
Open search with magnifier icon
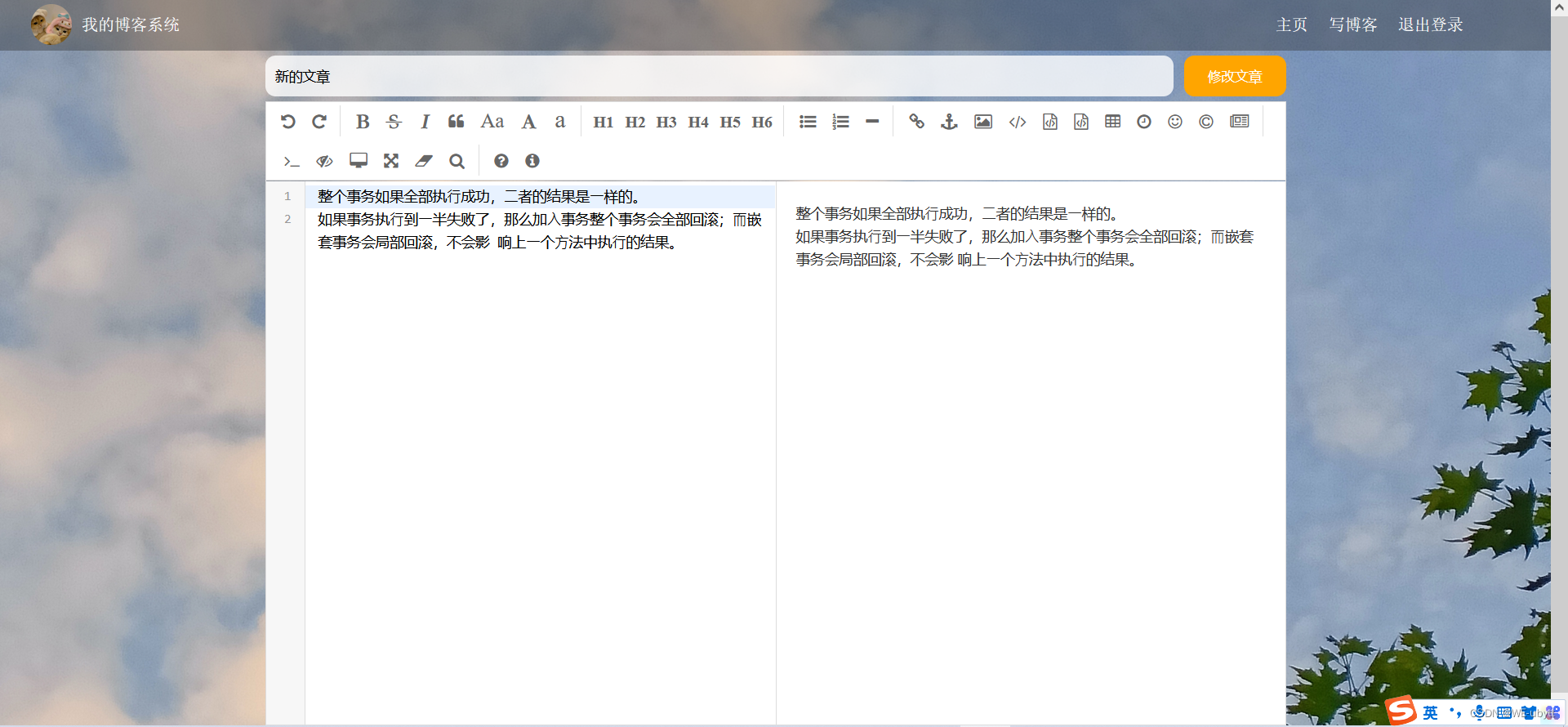pyautogui.click(x=457, y=161)
